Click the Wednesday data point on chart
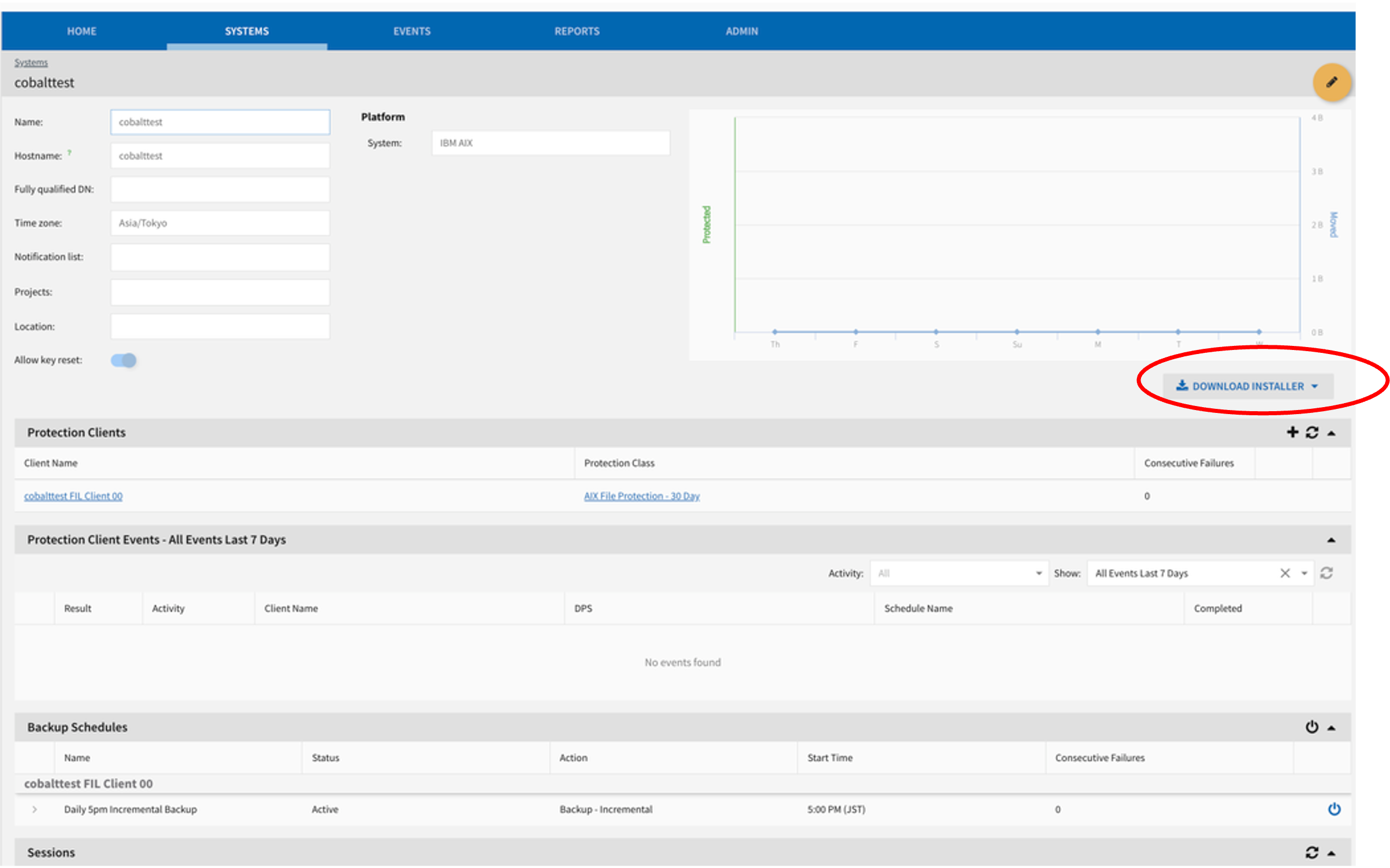This screenshot has width=1390, height=868. (1258, 331)
